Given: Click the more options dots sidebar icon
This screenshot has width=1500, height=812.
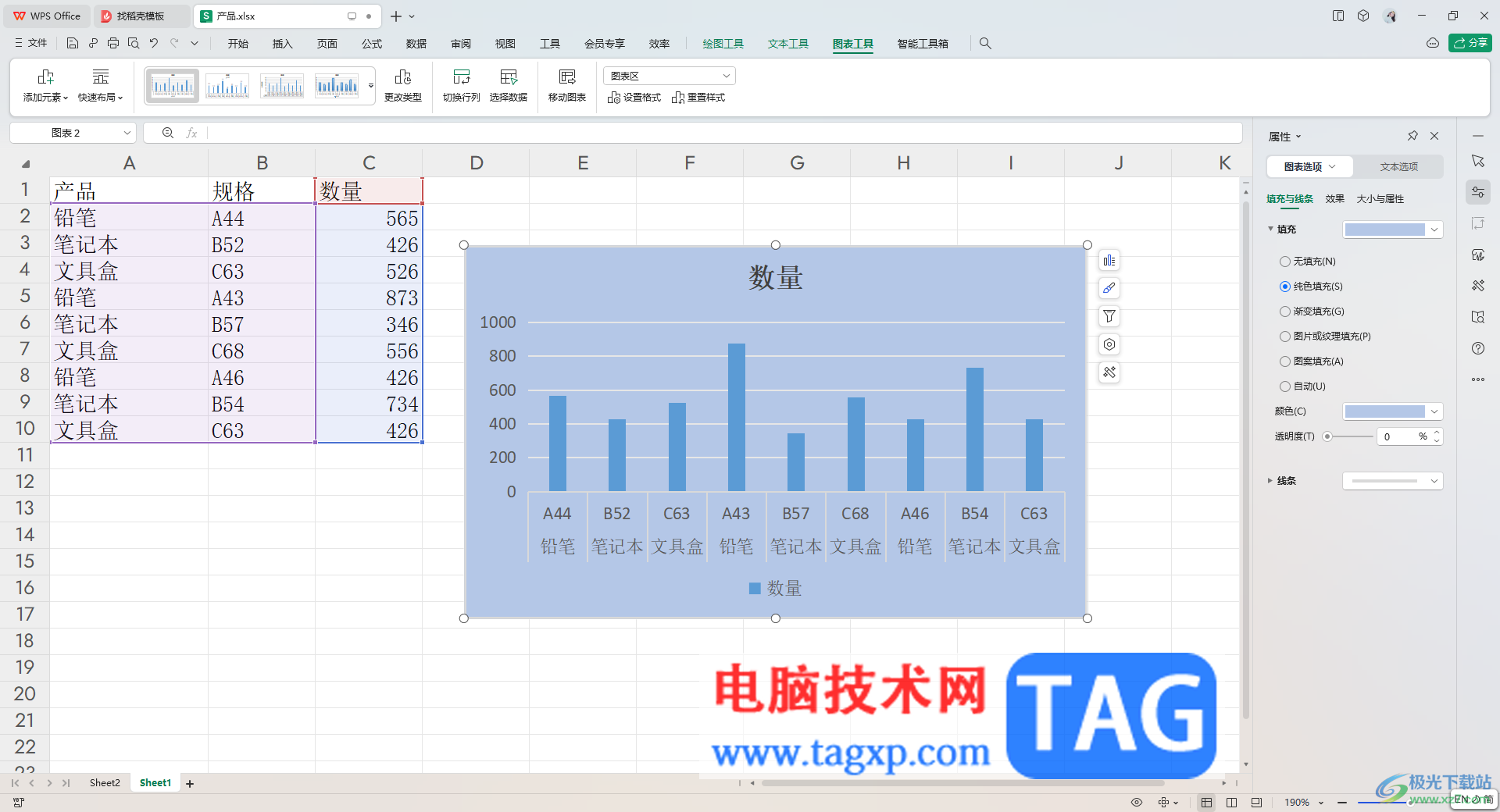Looking at the screenshot, I should tap(1477, 379).
